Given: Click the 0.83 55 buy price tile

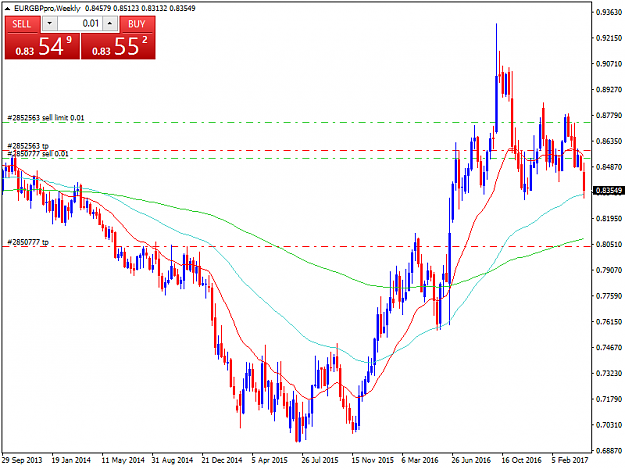Looking at the screenshot, I should click(118, 46).
